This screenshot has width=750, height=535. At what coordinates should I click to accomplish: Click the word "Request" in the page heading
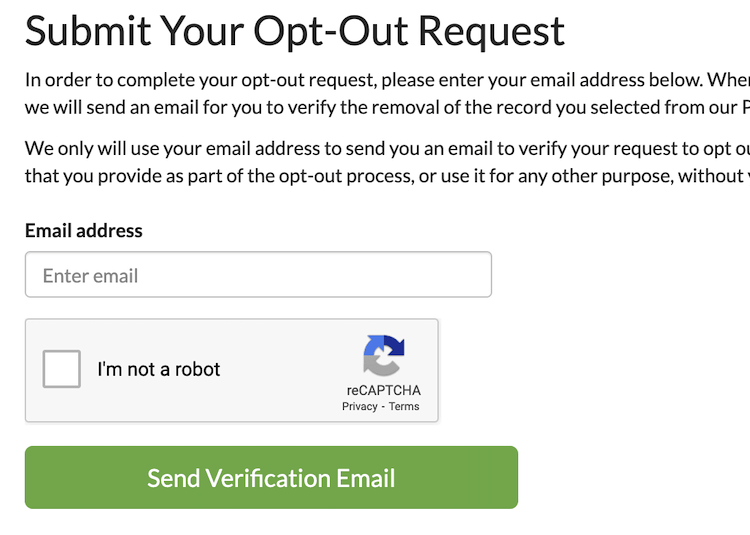tap(492, 31)
